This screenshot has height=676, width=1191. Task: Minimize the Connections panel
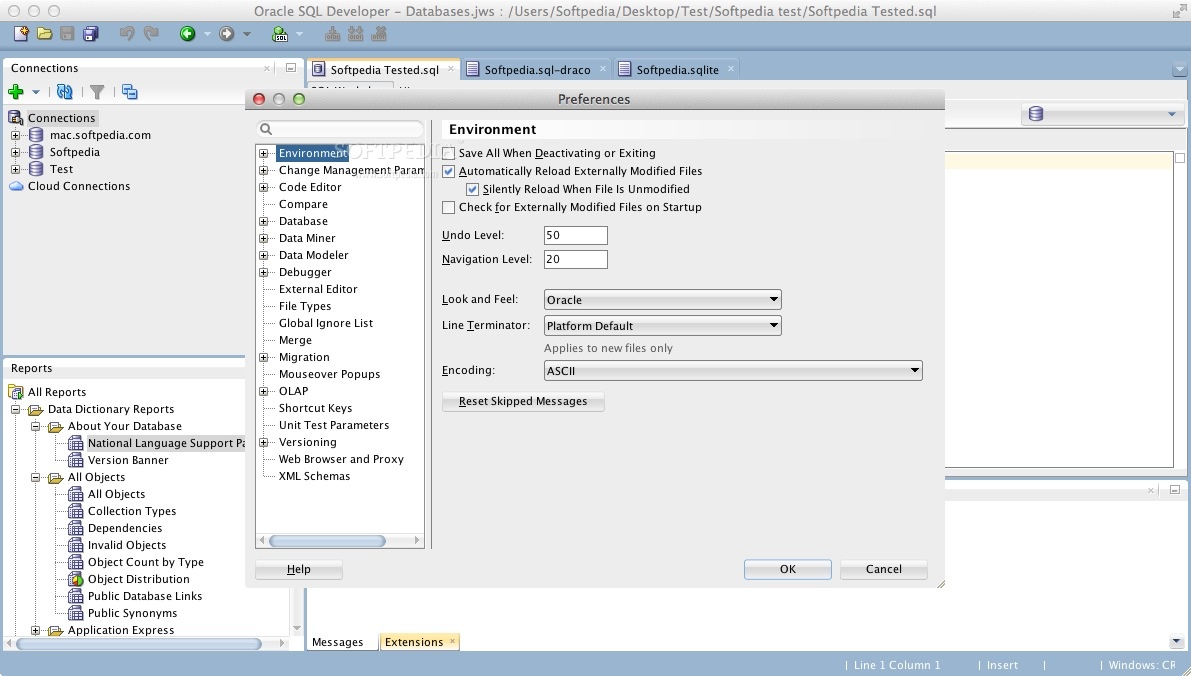click(290, 68)
